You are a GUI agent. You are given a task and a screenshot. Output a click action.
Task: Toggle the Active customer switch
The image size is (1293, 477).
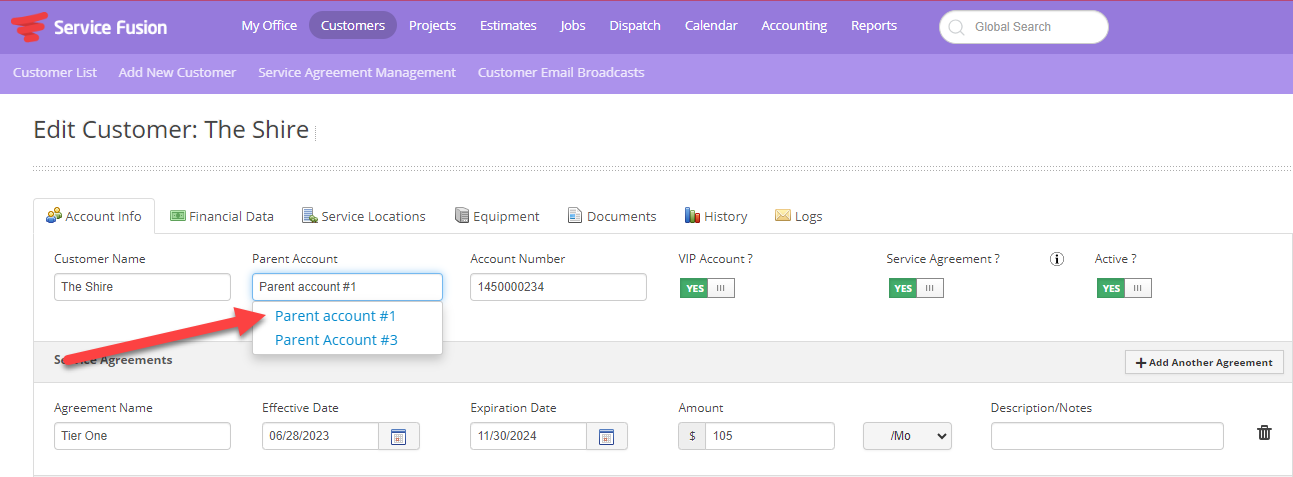click(x=1124, y=288)
